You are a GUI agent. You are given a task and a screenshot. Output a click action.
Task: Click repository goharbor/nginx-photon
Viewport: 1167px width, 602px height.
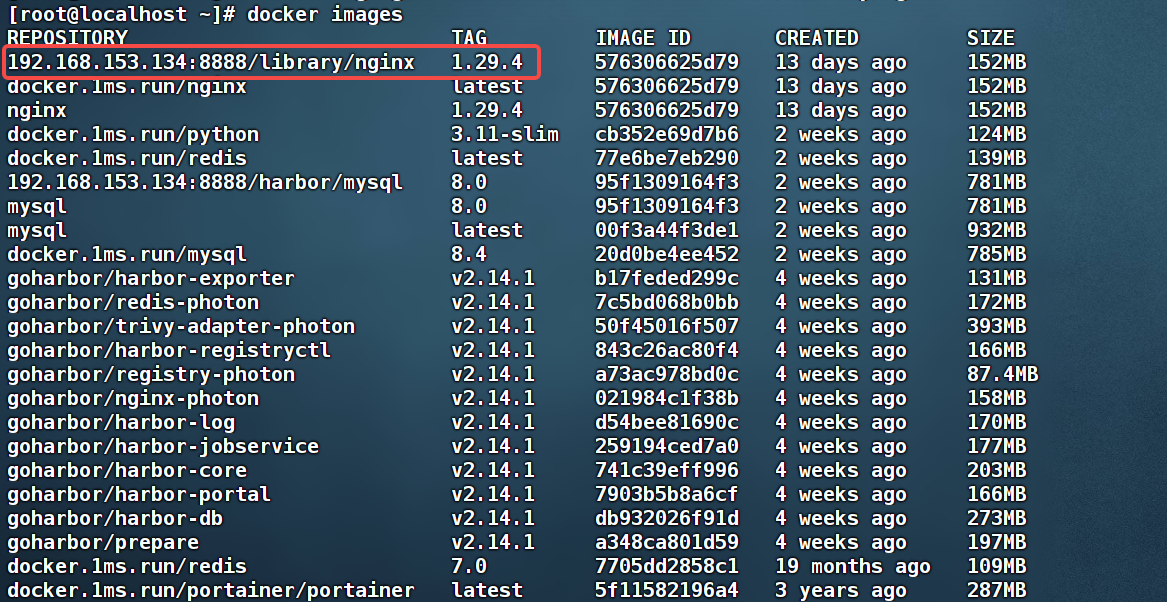tap(132, 398)
